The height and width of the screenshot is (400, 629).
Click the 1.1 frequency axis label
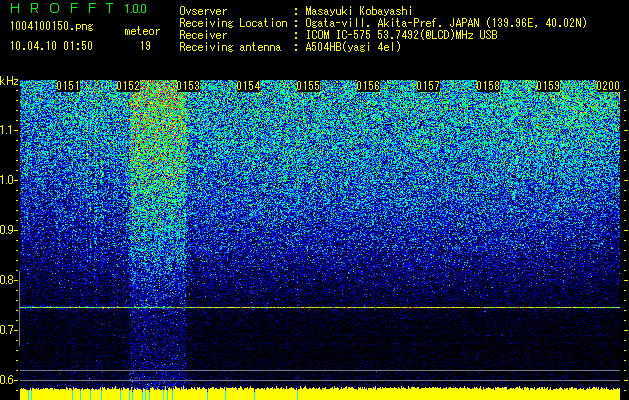click(7, 130)
